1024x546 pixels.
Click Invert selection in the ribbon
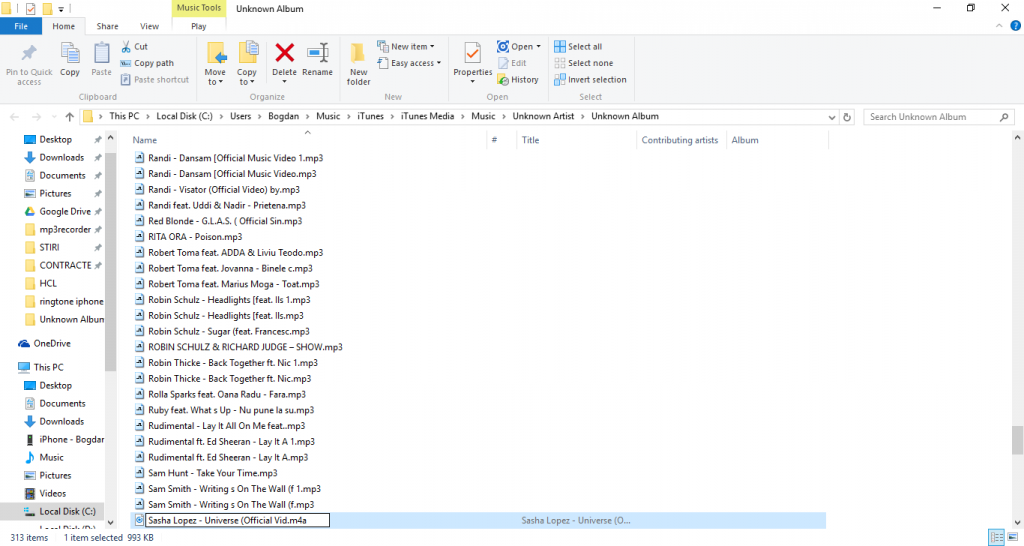590,80
